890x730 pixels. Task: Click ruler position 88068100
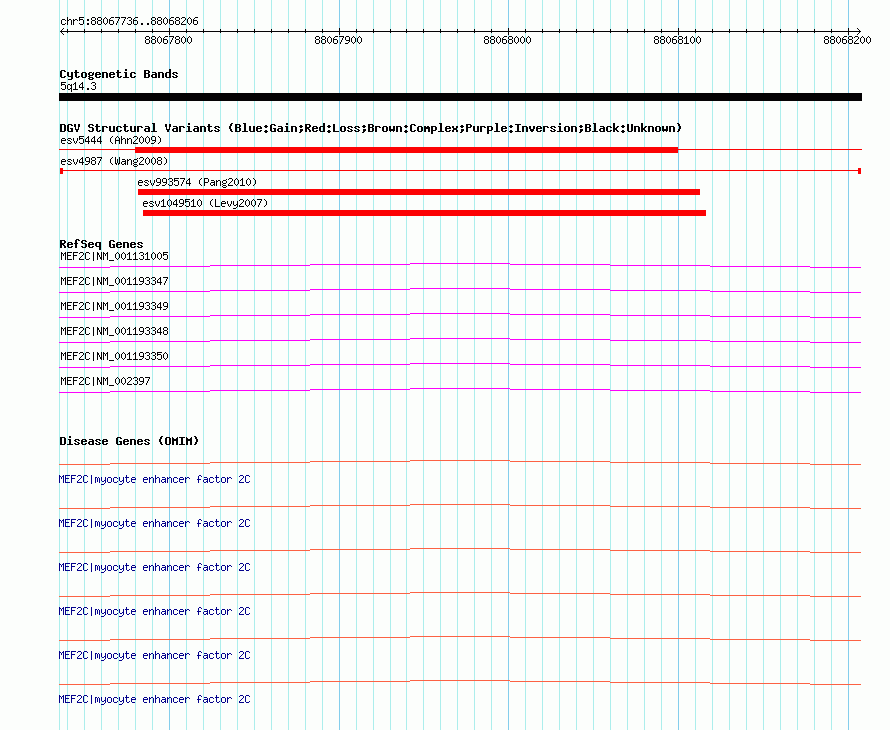[x=677, y=40]
